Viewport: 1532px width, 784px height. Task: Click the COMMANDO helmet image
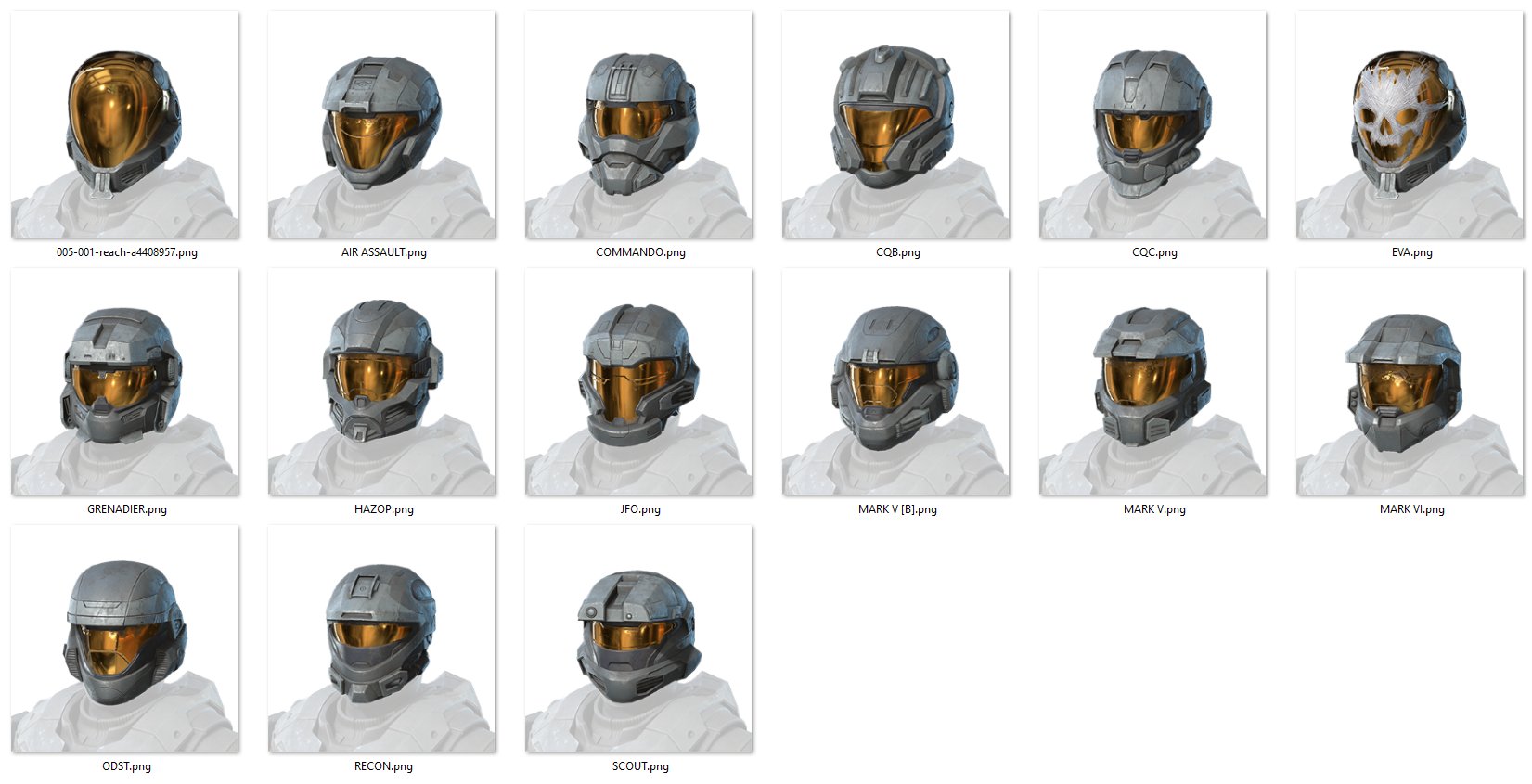click(x=638, y=124)
